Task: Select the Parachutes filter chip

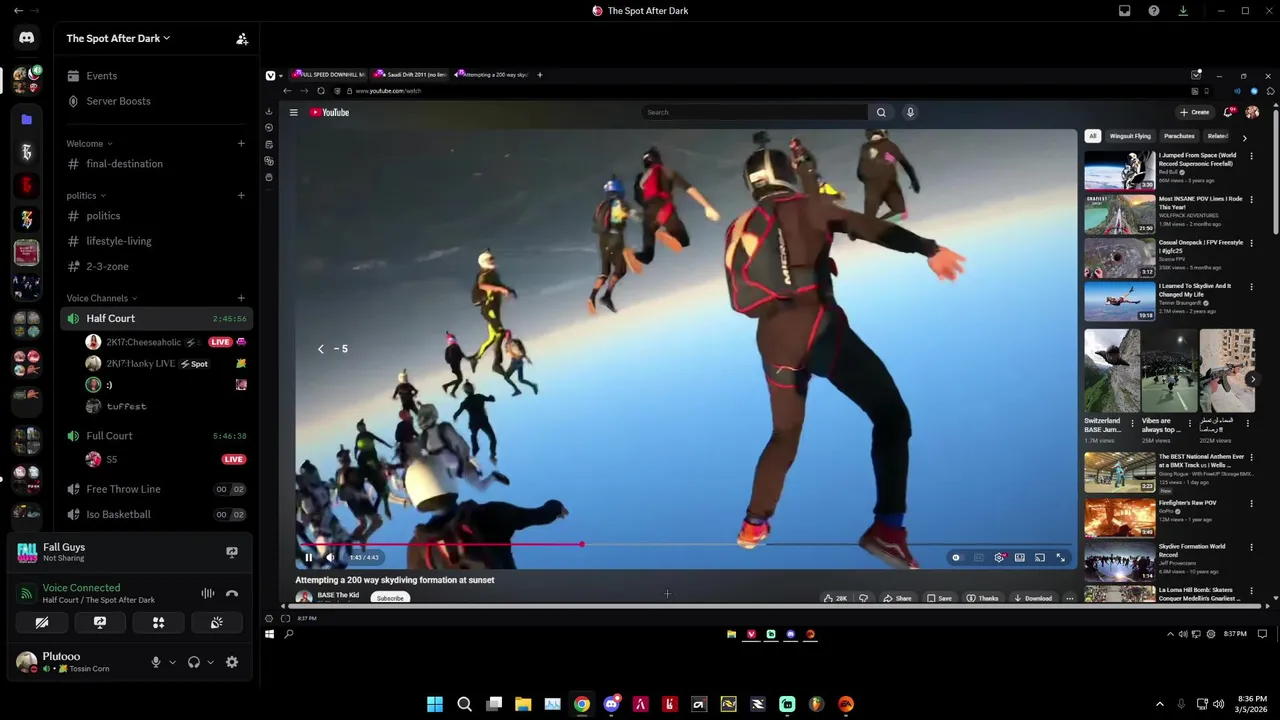Action: pyautogui.click(x=1179, y=136)
